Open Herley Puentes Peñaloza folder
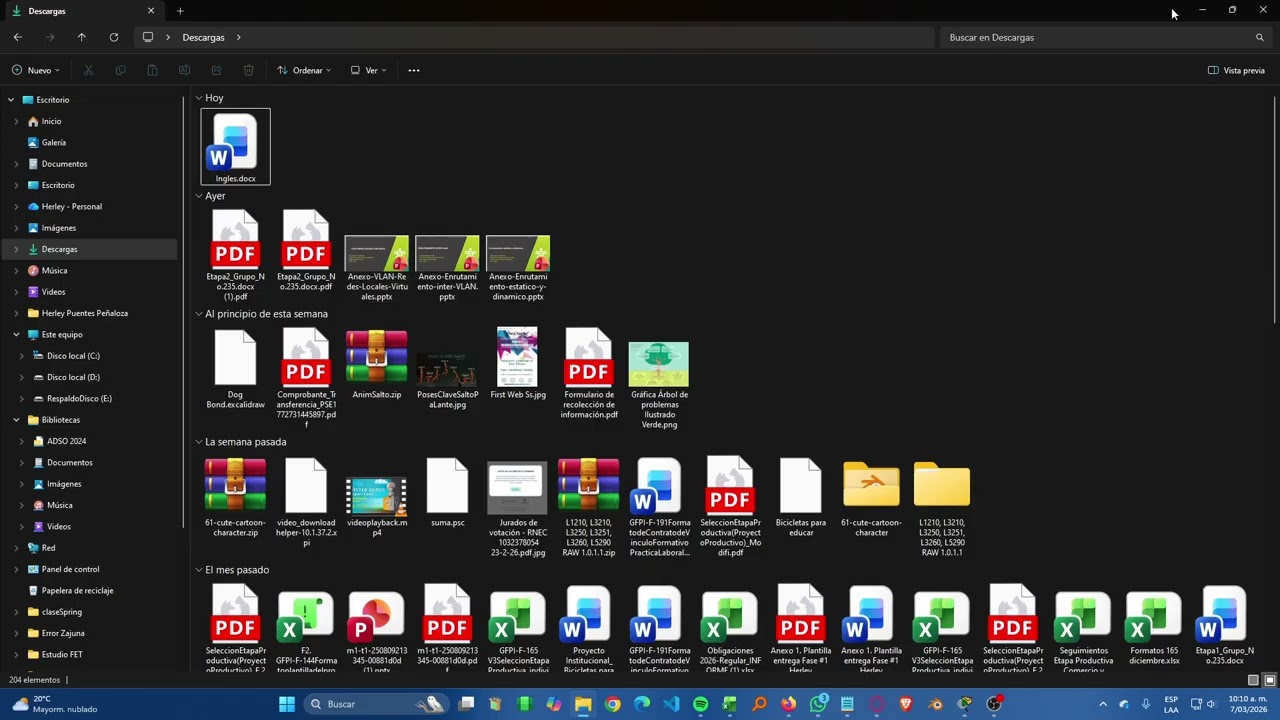 click(x=84, y=313)
